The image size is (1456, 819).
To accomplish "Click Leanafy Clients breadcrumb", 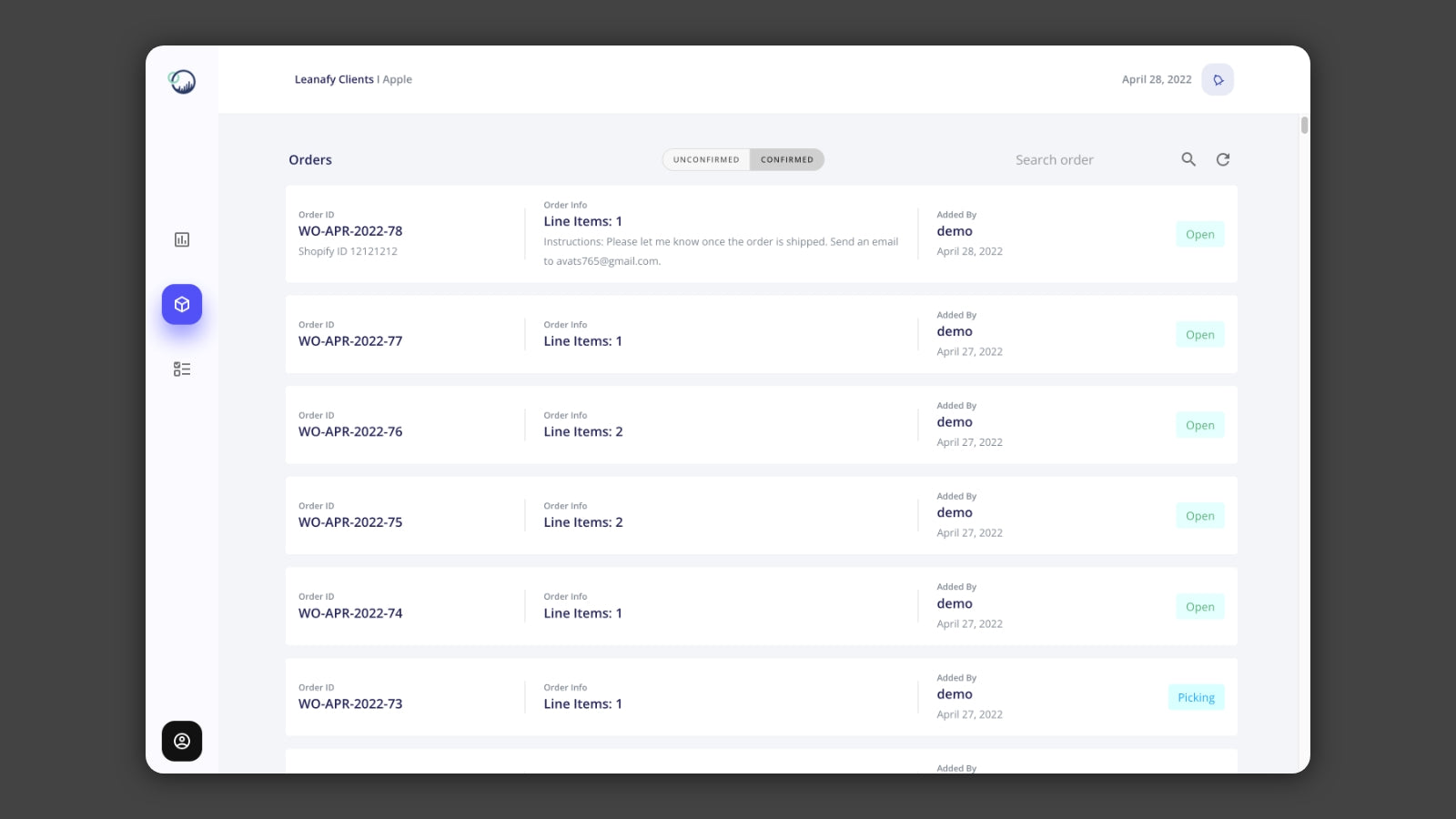I will [x=334, y=80].
